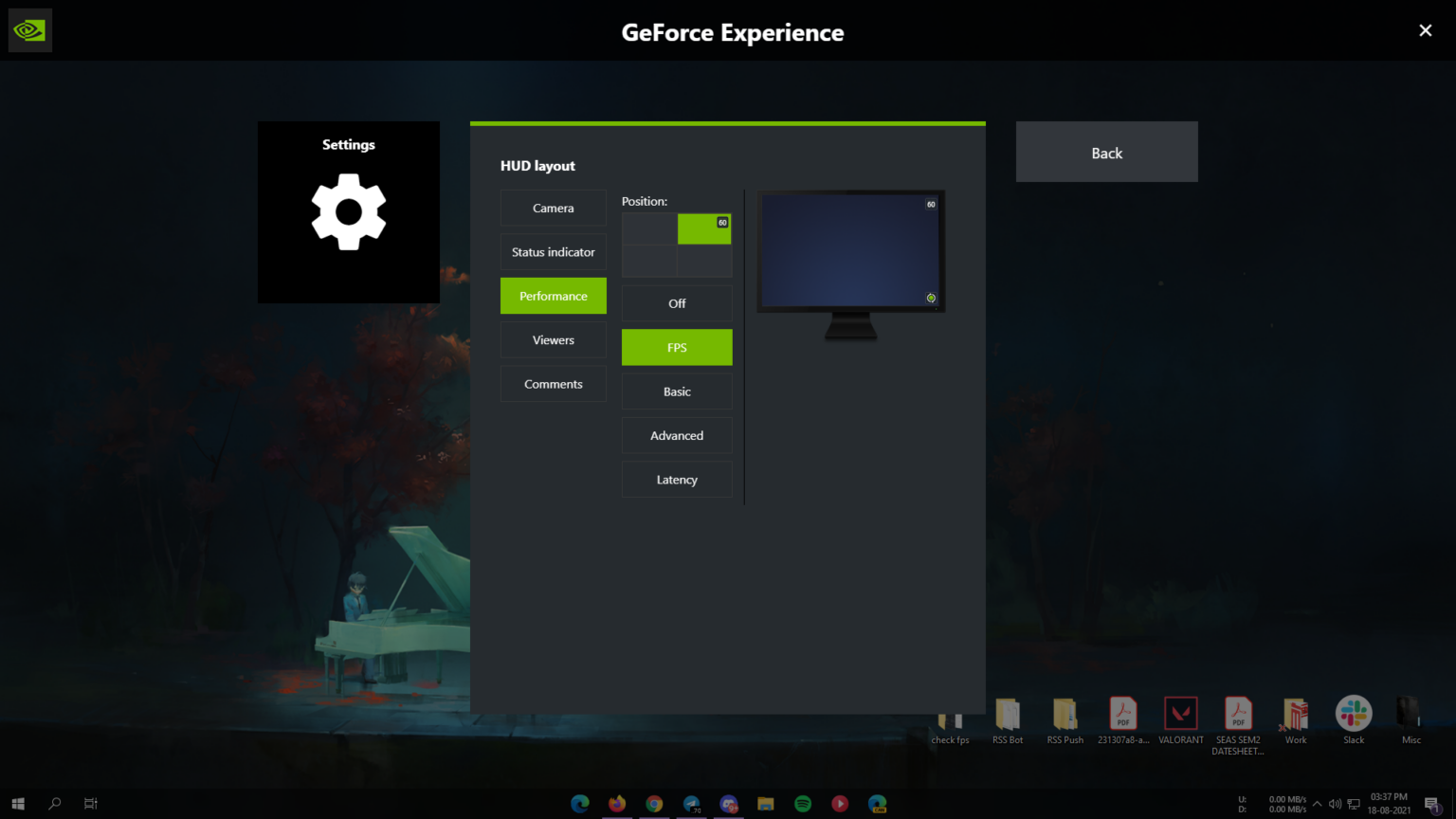Viewport: 1456px width, 819px height.
Task: Open Spotify from the taskbar
Action: pos(803,804)
